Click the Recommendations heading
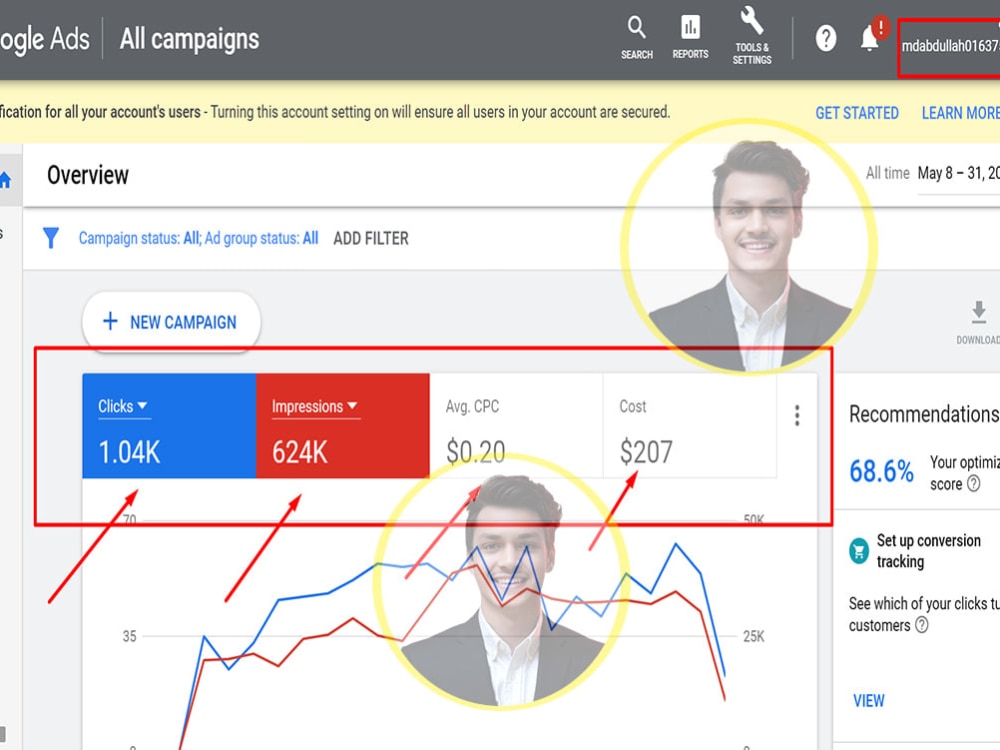The image size is (1000, 750). pyautogui.click(x=923, y=414)
